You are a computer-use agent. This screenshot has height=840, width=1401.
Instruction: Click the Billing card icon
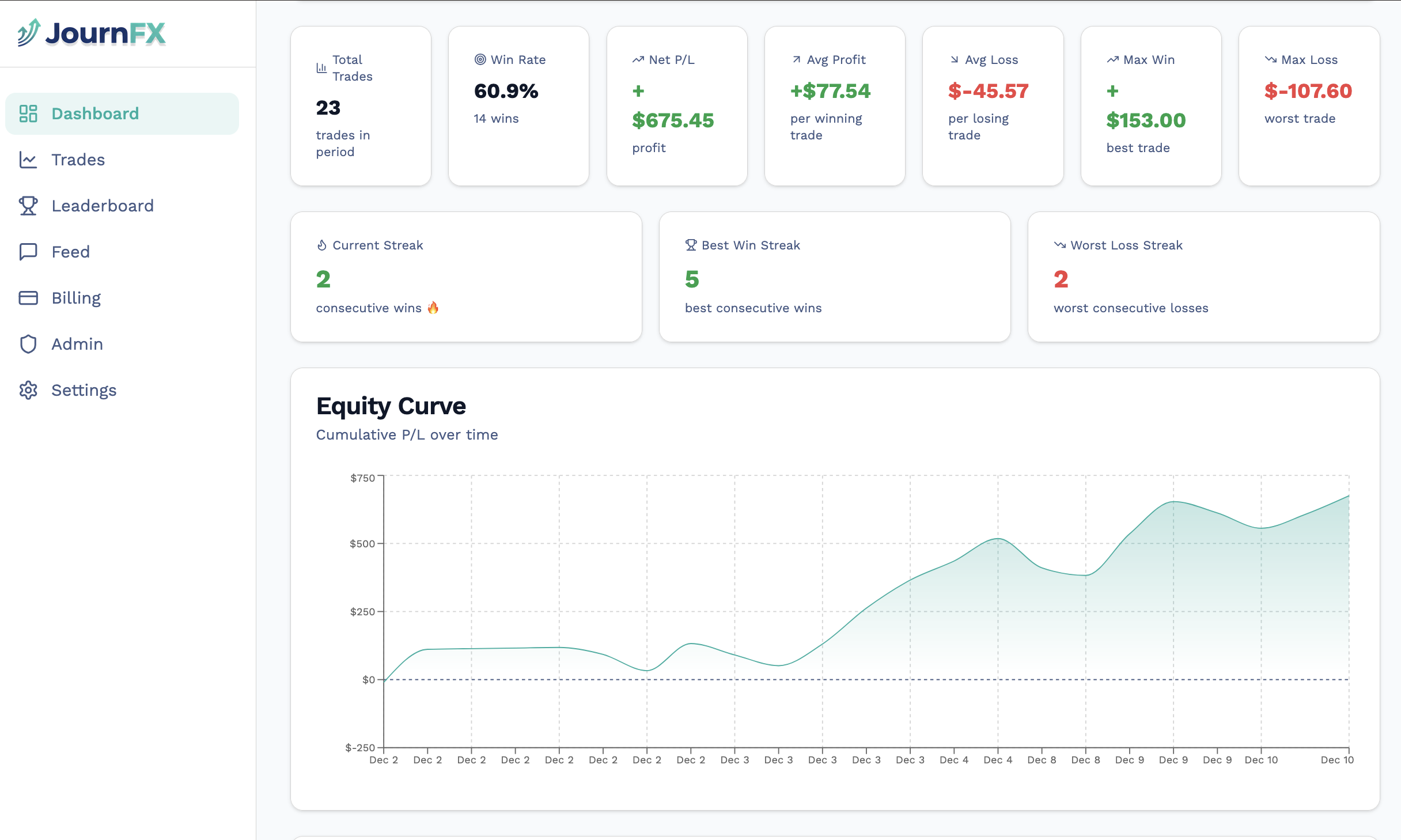pyautogui.click(x=28, y=298)
